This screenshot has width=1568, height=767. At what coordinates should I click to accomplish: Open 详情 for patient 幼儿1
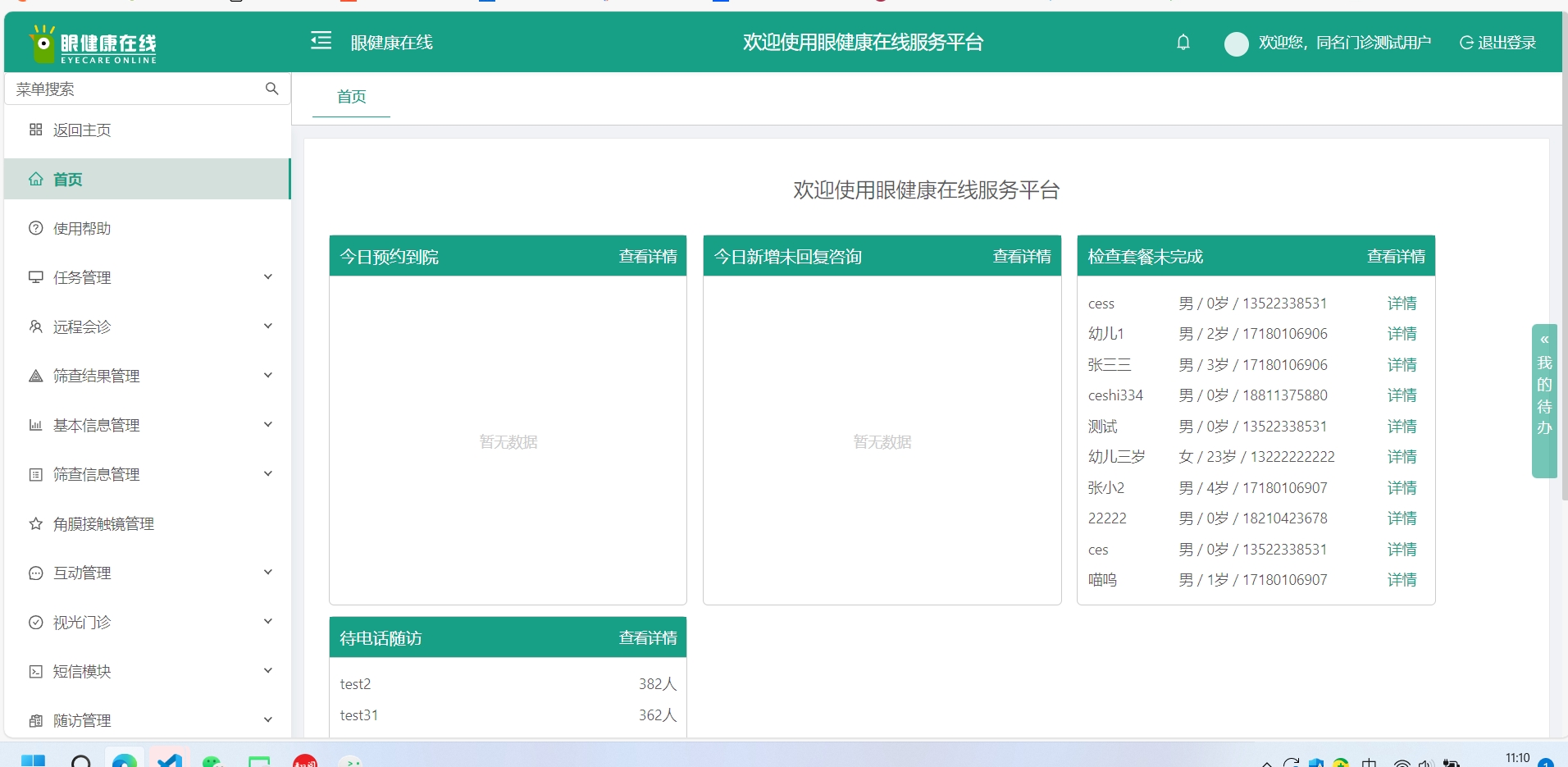click(x=1402, y=334)
